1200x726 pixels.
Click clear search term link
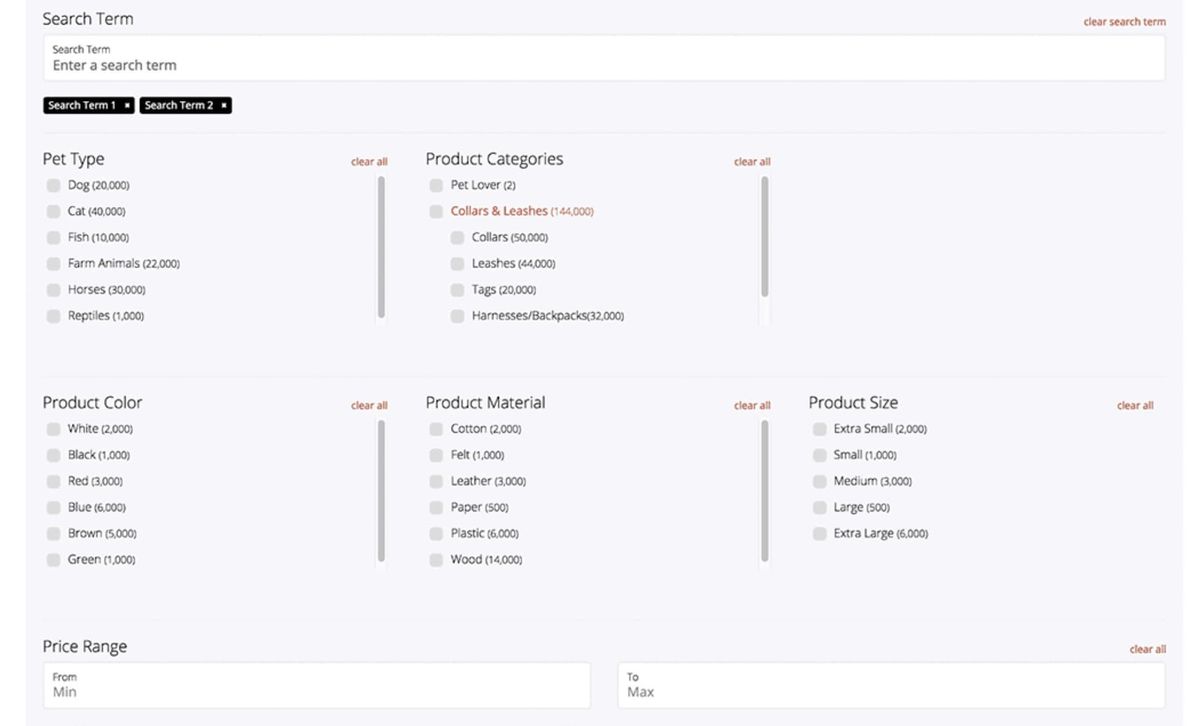click(1124, 22)
